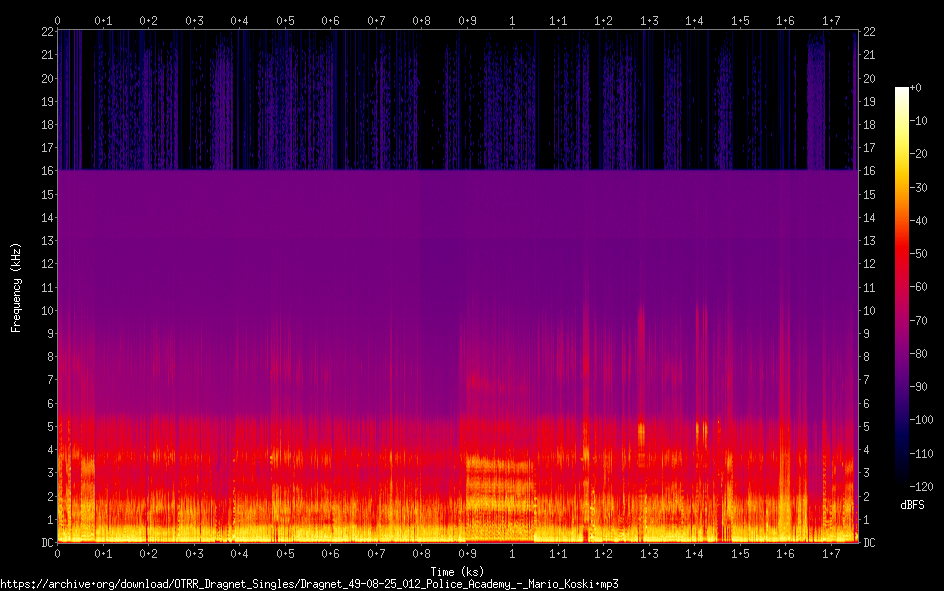Click the 'Frequency (kHz)' axis label

16,287
